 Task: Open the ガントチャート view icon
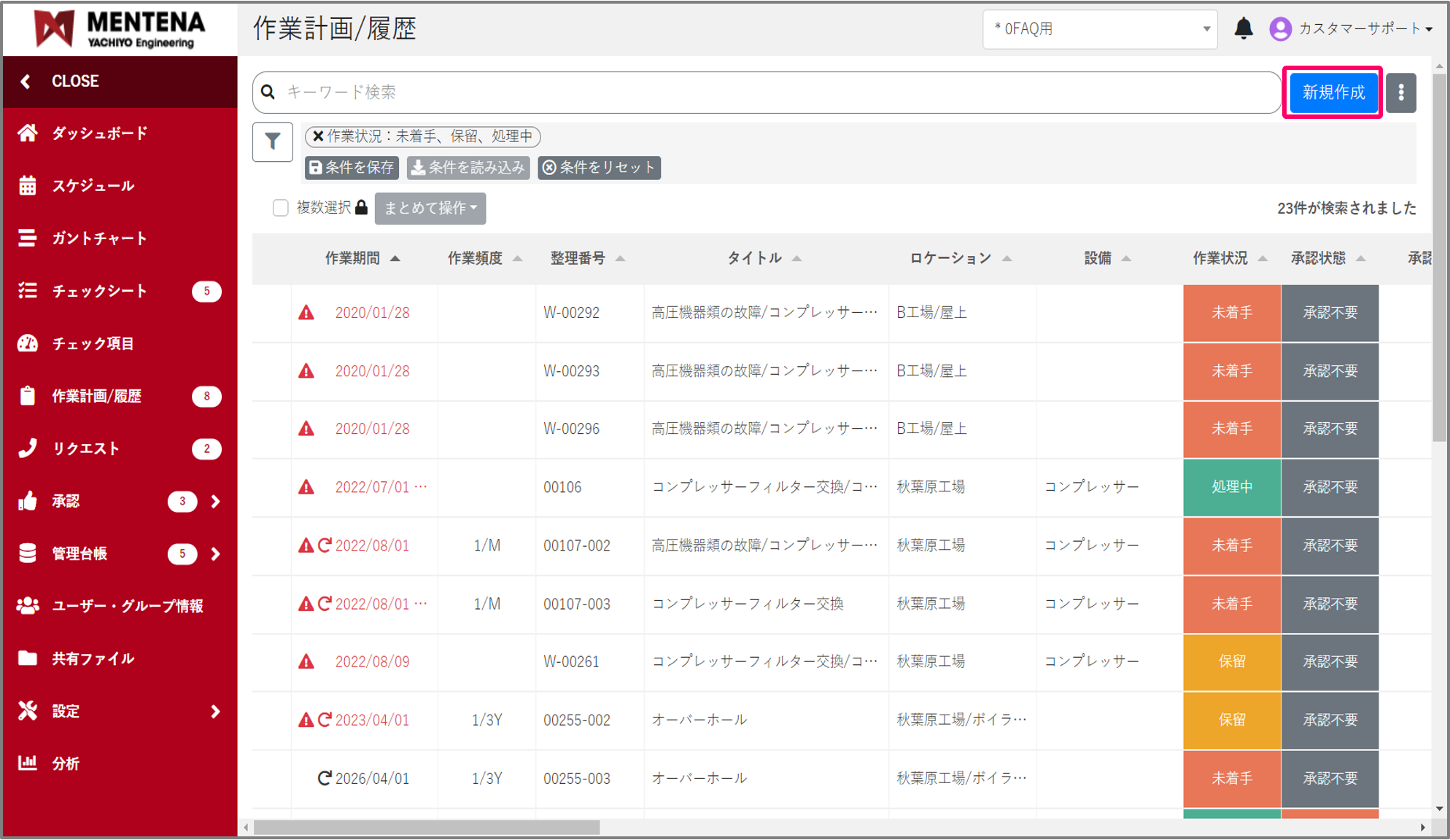[28, 238]
